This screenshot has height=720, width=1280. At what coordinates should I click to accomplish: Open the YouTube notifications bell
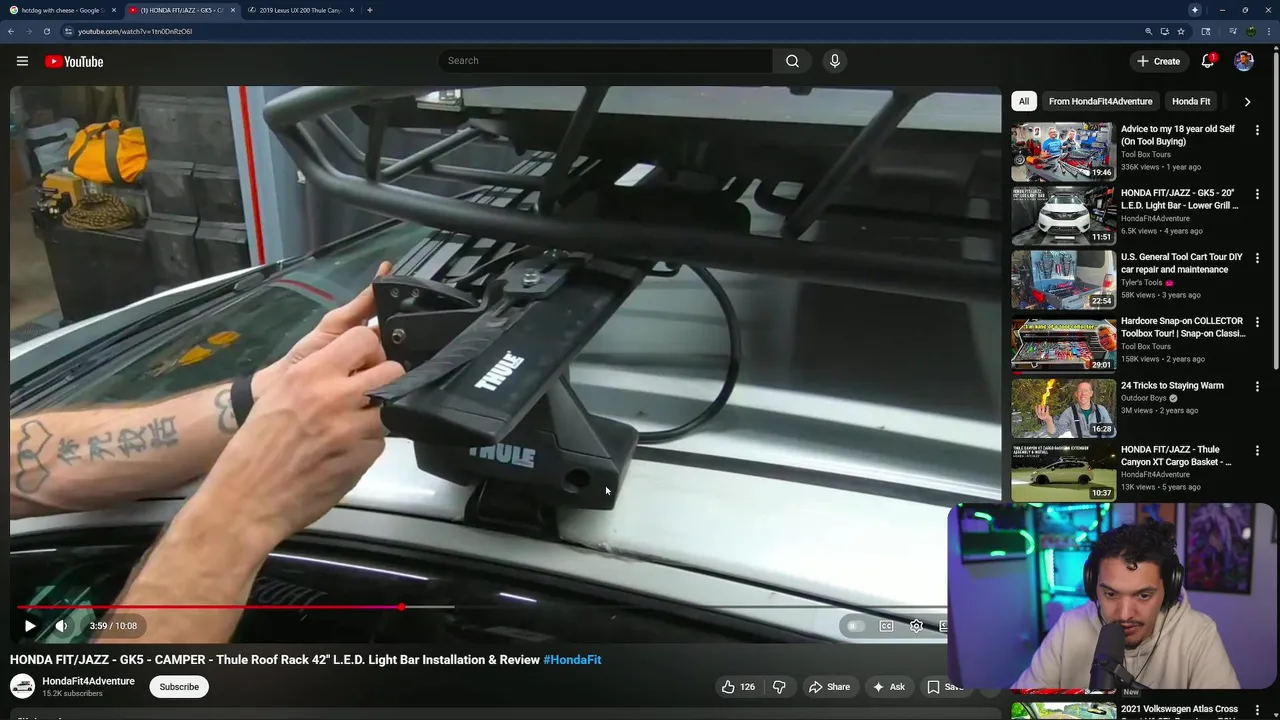point(1208,61)
